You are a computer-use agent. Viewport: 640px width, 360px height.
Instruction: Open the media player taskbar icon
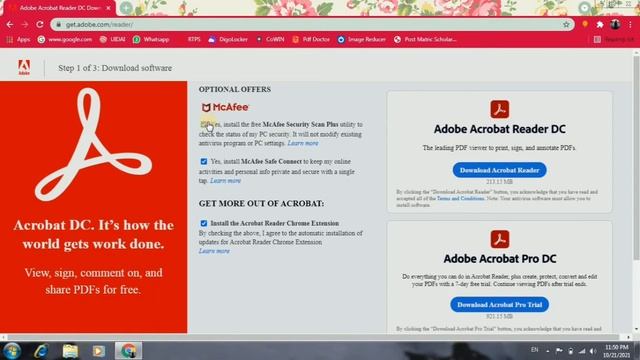(98, 351)
